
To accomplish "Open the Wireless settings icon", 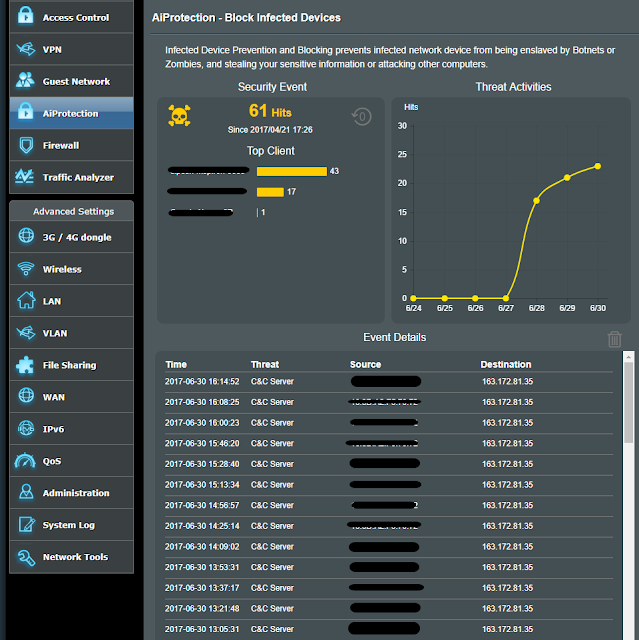I will pos(26,269).
